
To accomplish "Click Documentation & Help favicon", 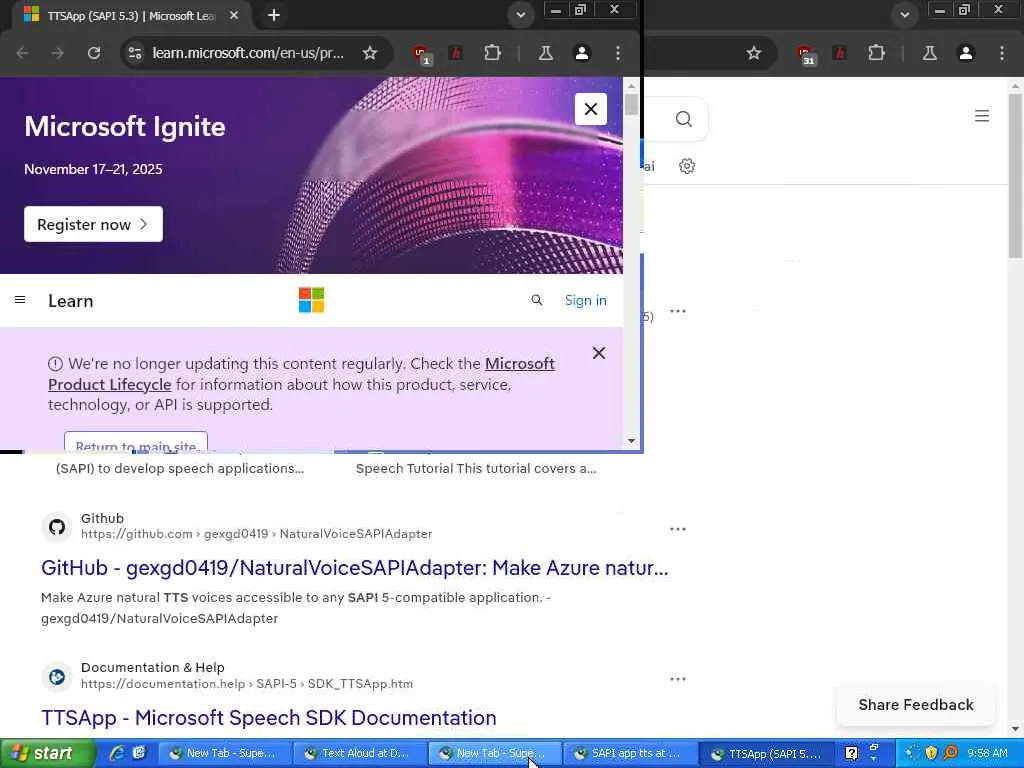I will coord(57,677).
